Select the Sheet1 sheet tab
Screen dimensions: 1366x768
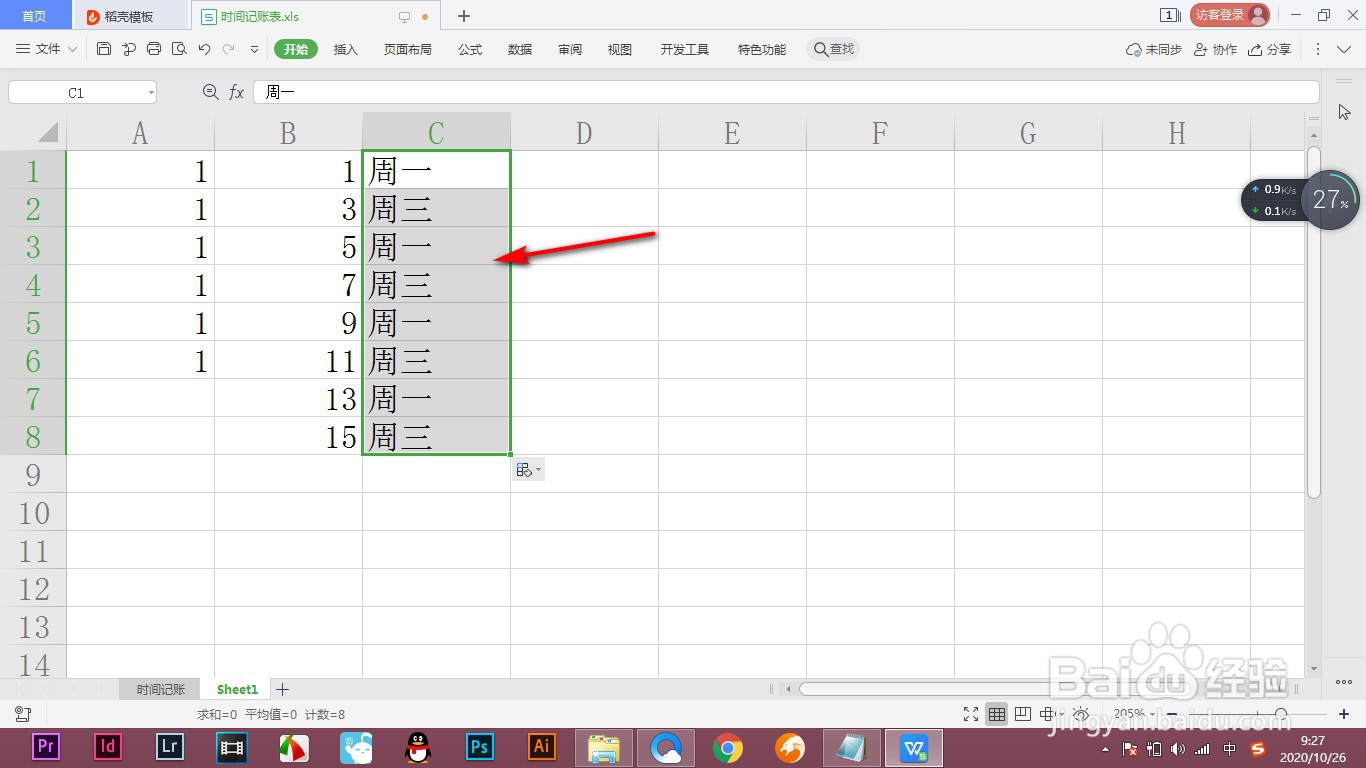237,689
